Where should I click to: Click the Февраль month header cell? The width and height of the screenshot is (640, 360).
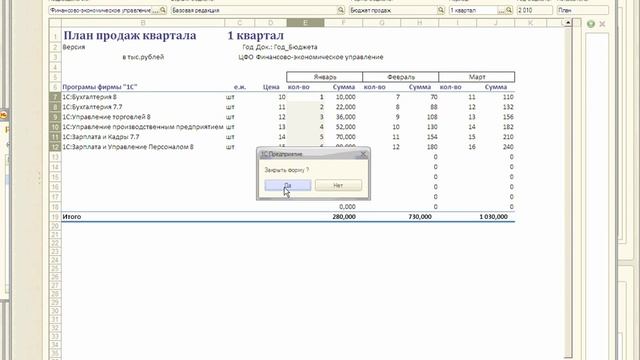[x=400, y=77]
